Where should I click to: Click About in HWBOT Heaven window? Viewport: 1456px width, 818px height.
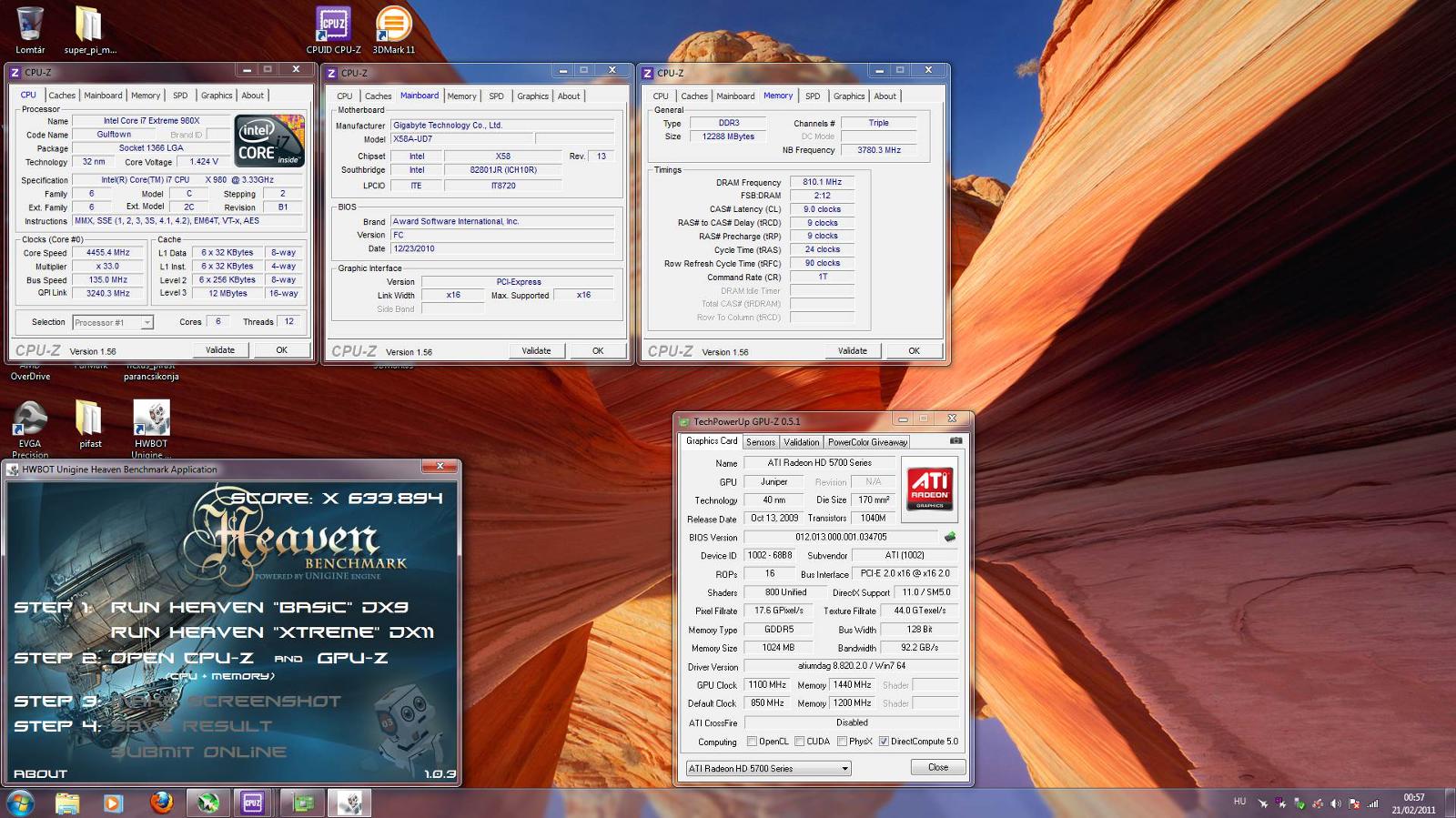(x=40, y=774)
